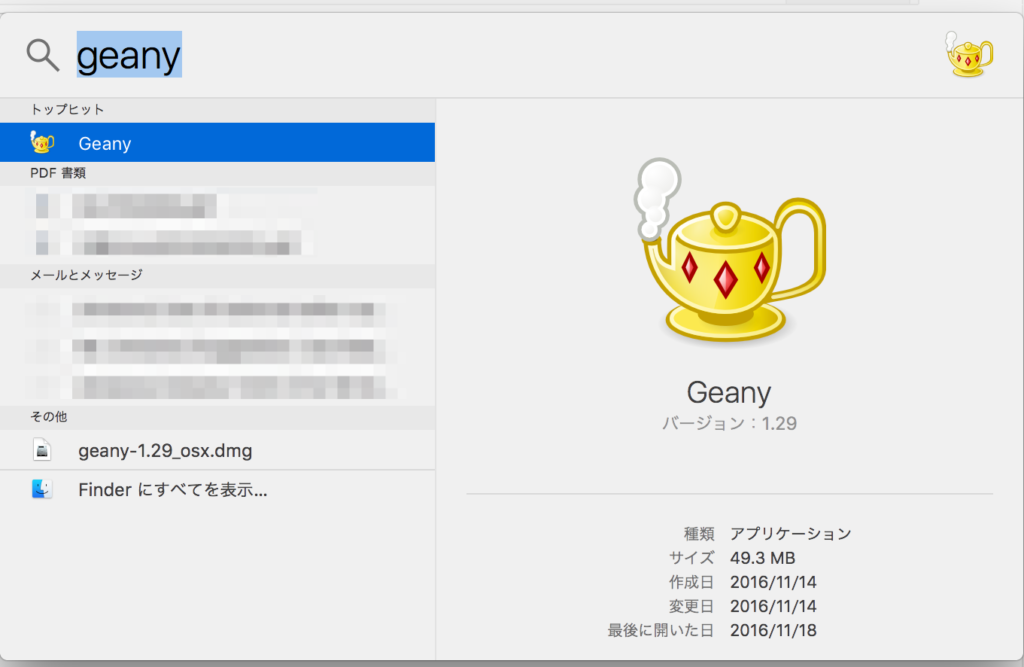The width and height of the screenshot is (1024, 667).
Task: Click the Geany lamp icon at top right
Action: click(967, 55)
